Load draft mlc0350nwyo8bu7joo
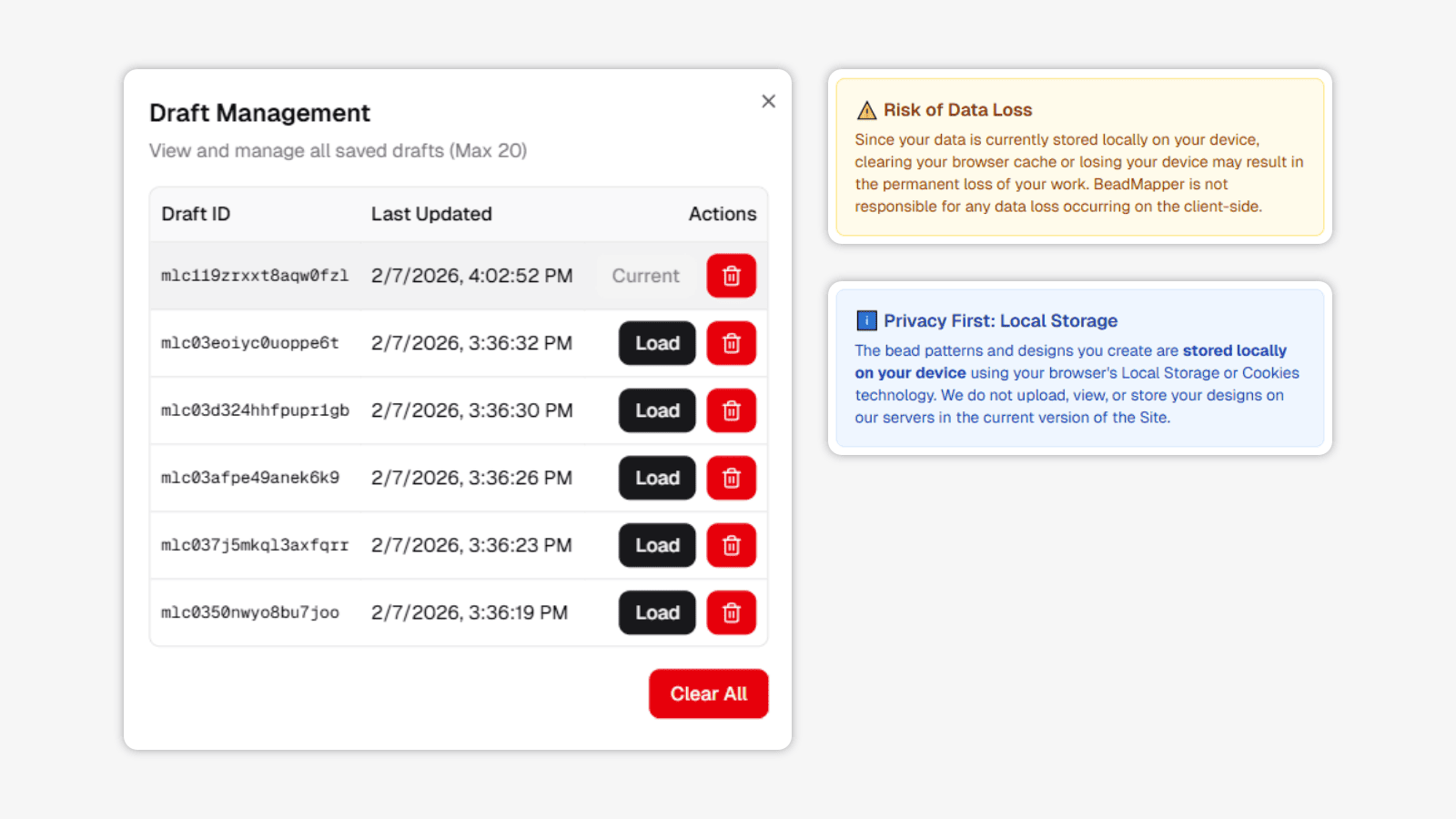The width and height of the screenshot is (1456, 819). coord(656,612)
